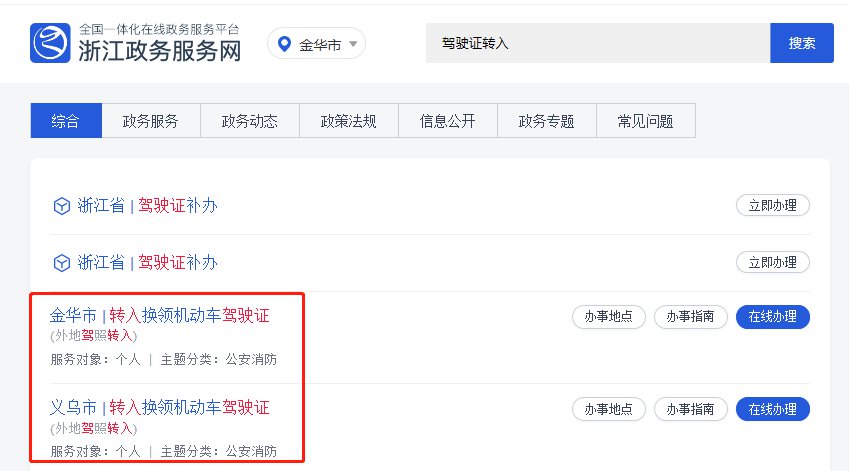The height and width of the screenshot is (471, 849).
Task: Click 立即办理 for the first 驾驶证补办 result
Action: pos(773,206)
